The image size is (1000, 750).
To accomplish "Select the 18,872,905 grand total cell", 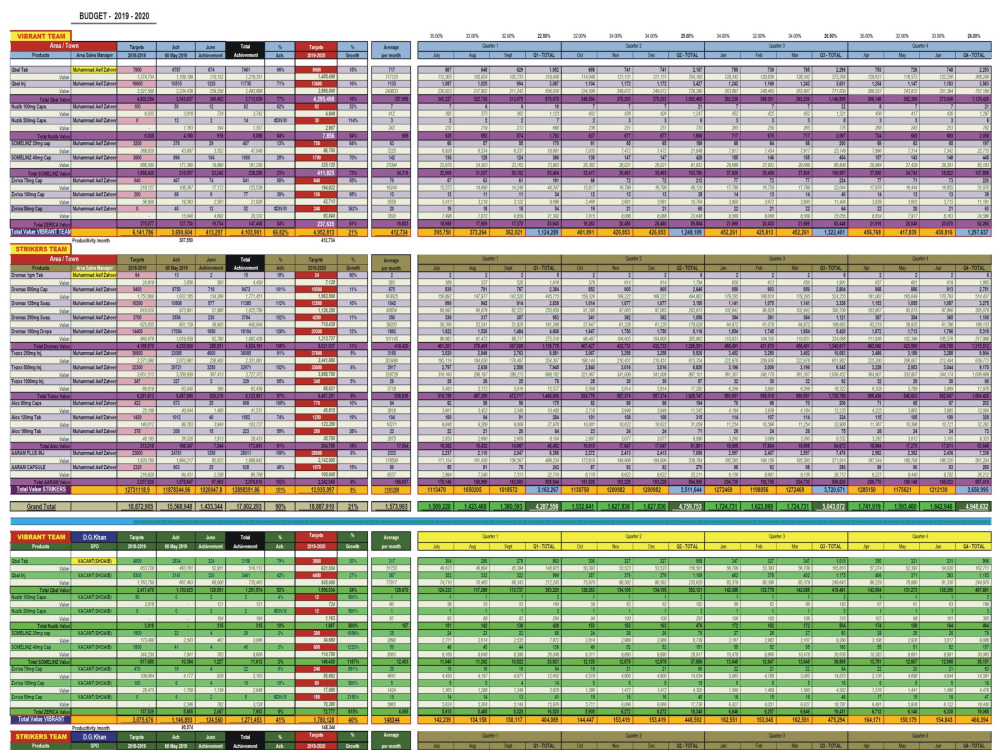I will tap(136, 506).
